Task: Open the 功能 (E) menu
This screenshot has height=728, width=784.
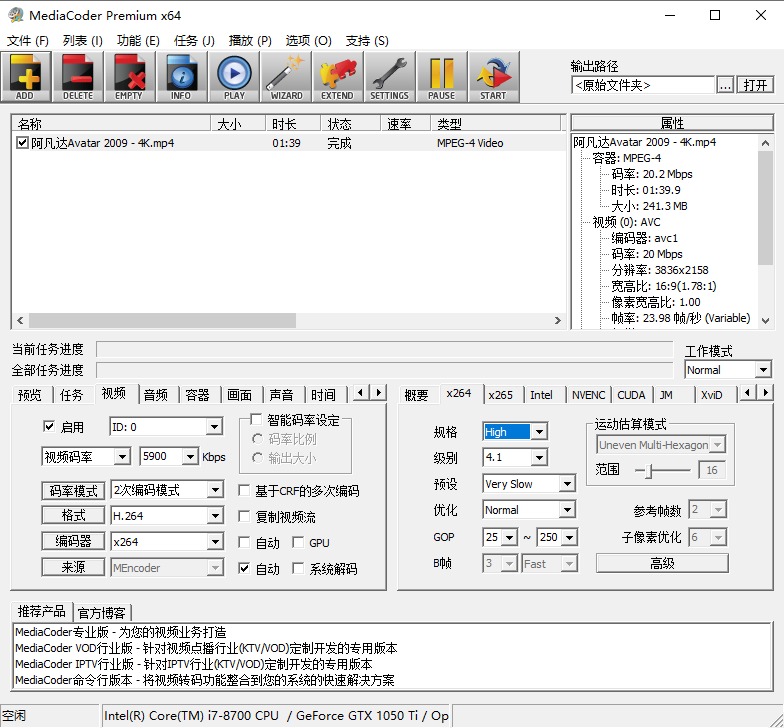Action: 138,40
